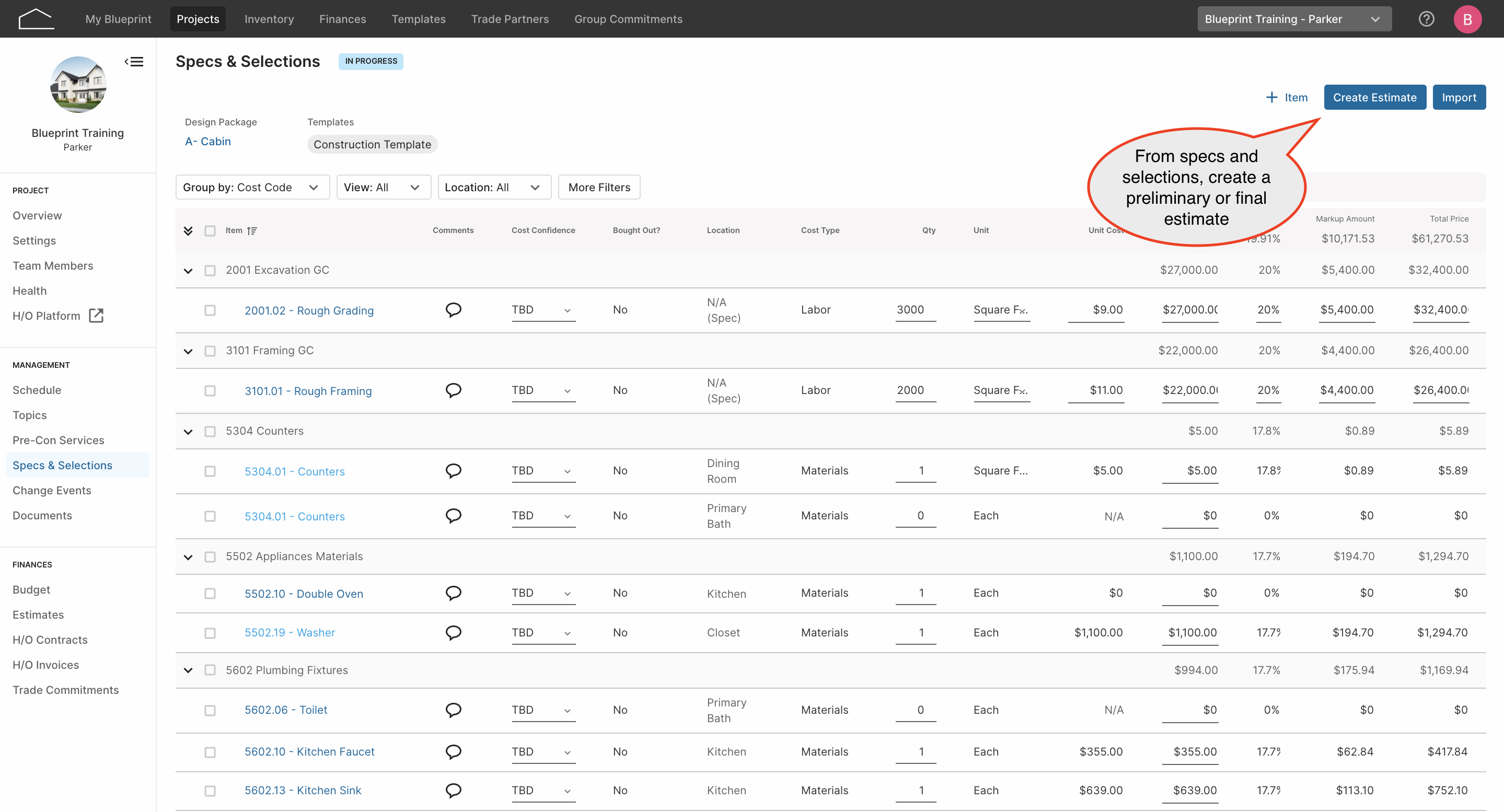Collapse all groups with double chevron
1504x812 pixels.
point(188,230)
